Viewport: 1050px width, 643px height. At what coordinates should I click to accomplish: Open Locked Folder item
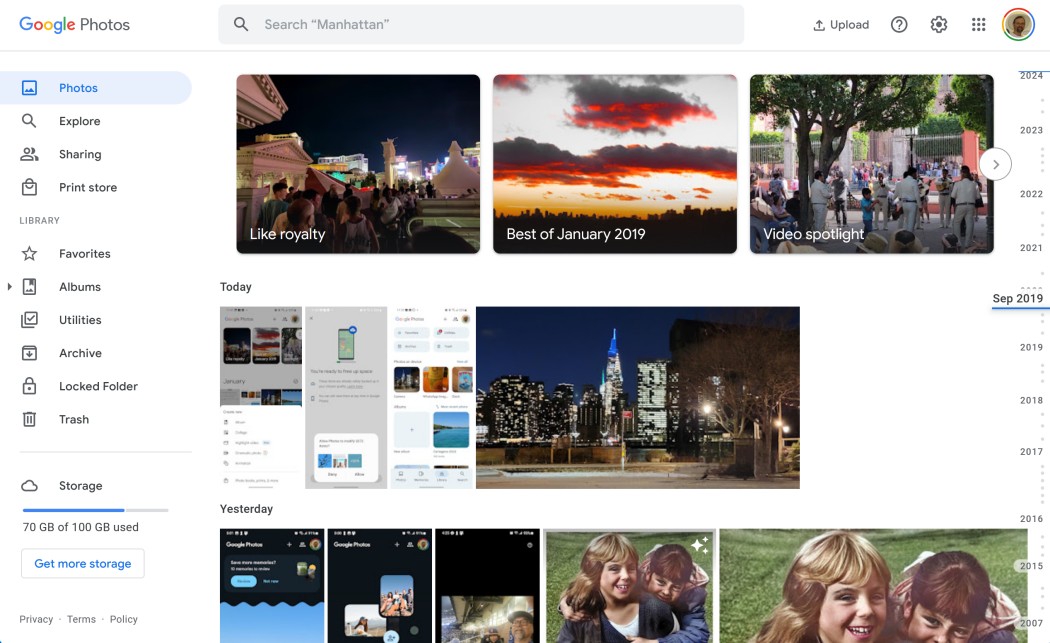pyautogui.click(x=98, y=386)
